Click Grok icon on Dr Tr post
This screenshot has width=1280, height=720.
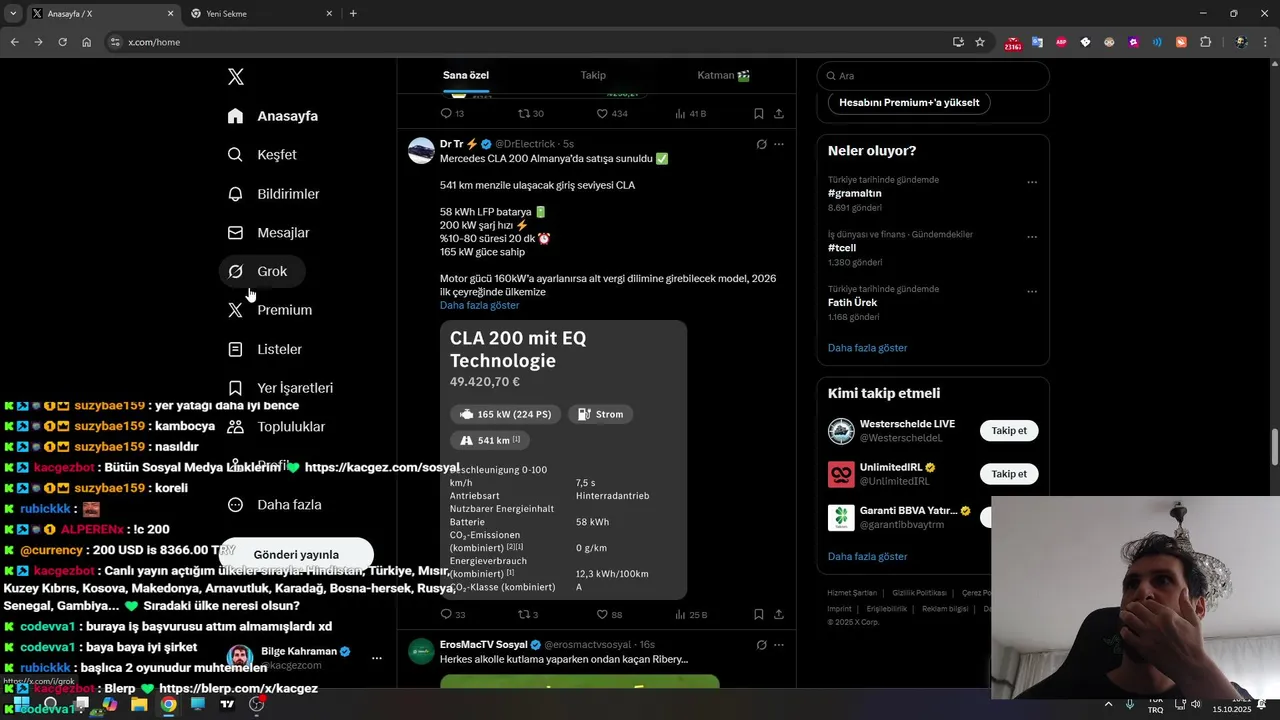coord(761,144)
